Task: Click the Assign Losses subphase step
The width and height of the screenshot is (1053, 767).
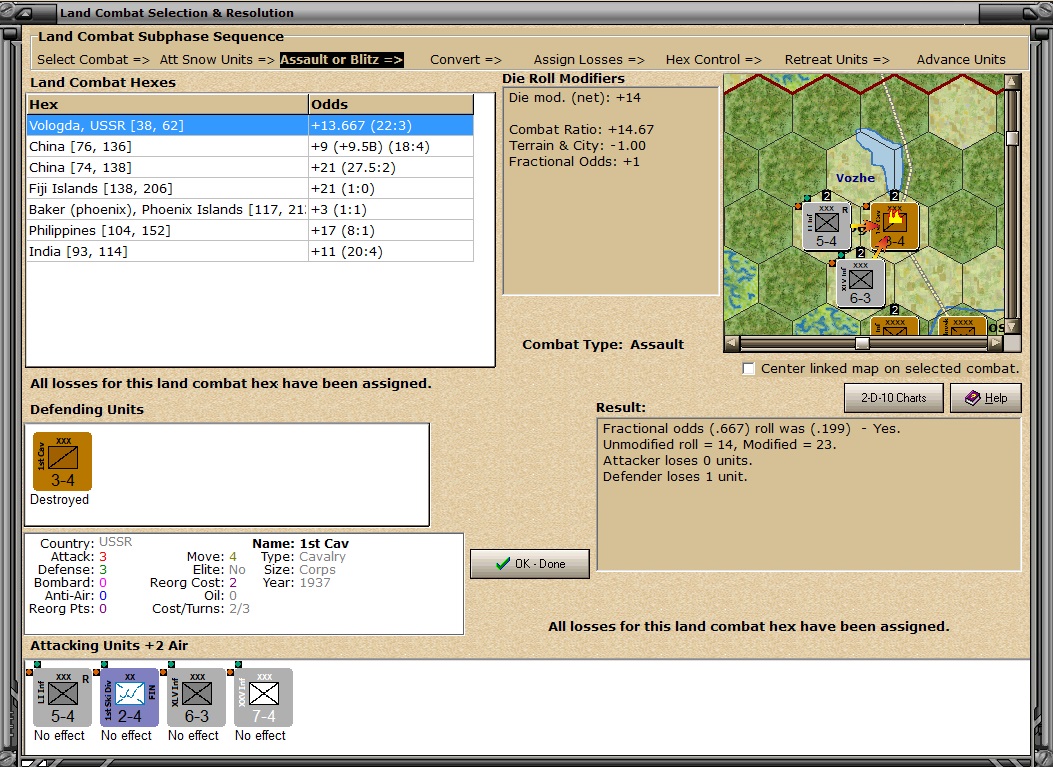Action: (589, 59)
